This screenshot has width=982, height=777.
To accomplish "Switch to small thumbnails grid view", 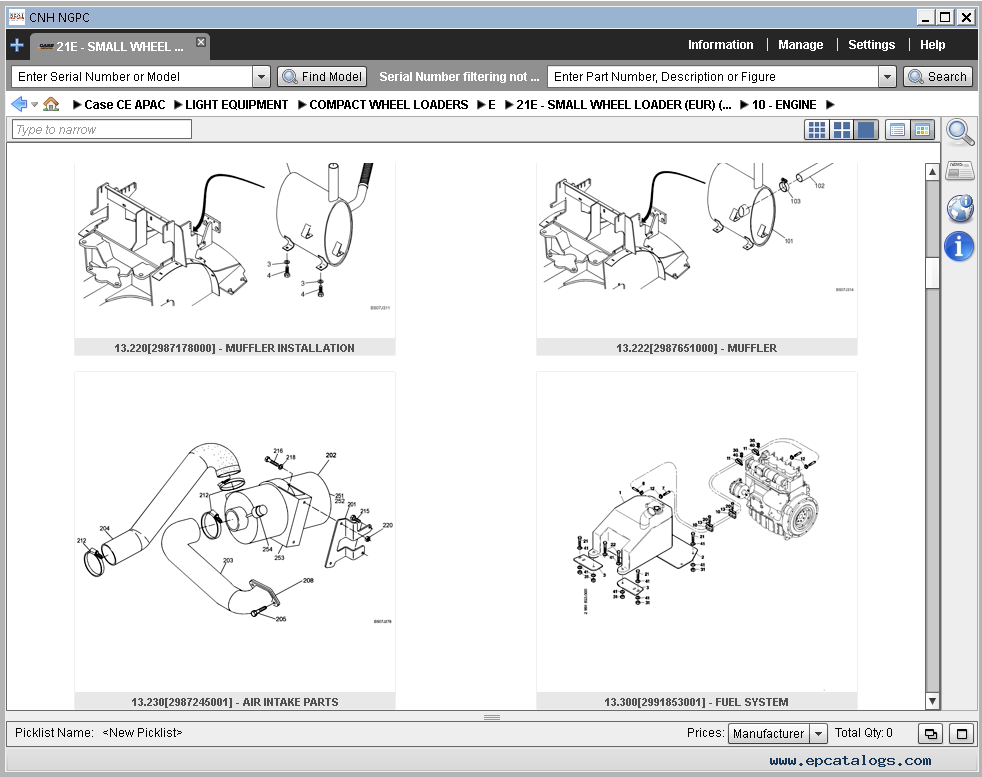I will (817, 130).
